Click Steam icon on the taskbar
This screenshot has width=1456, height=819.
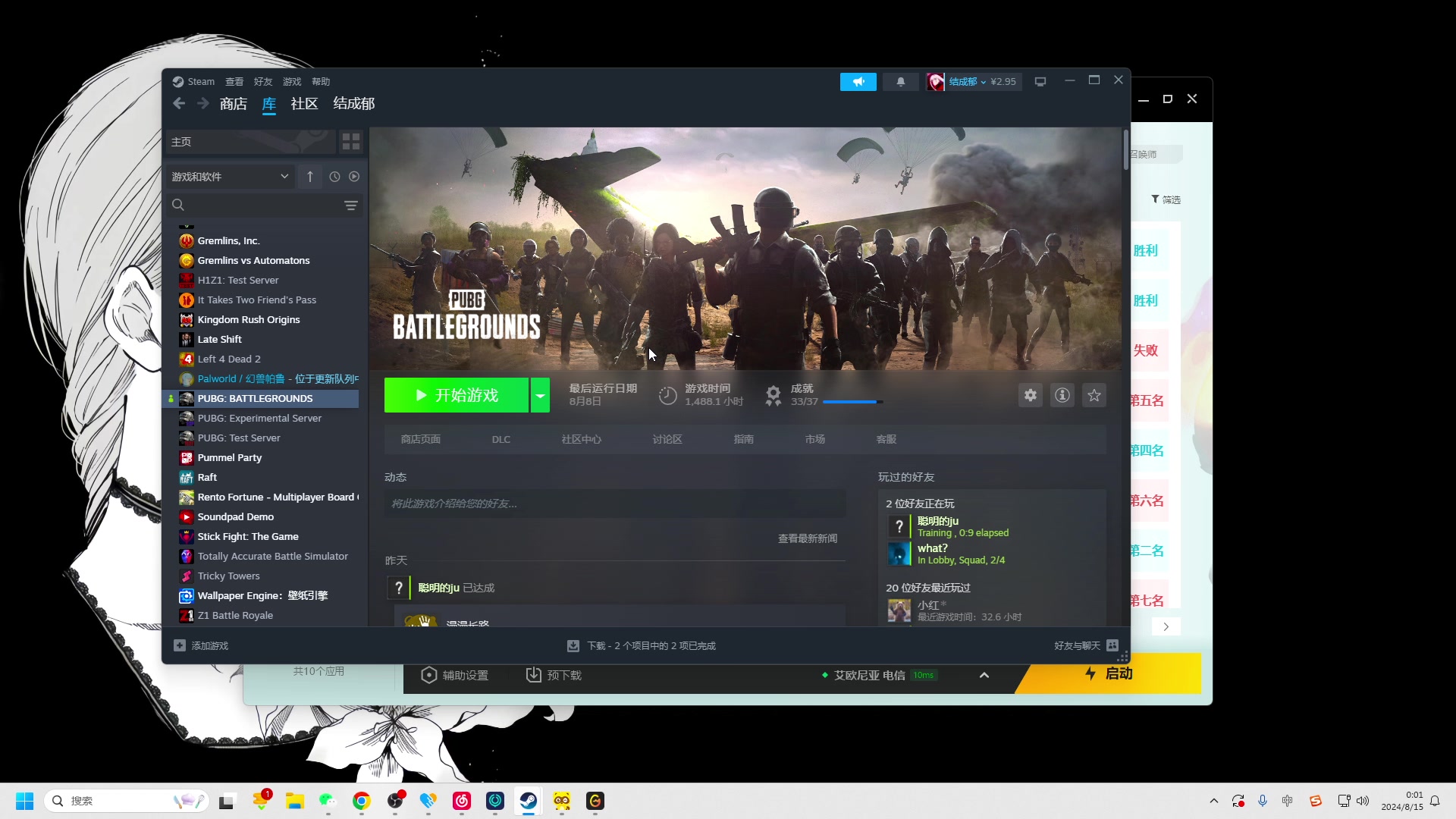coord(528,801)
